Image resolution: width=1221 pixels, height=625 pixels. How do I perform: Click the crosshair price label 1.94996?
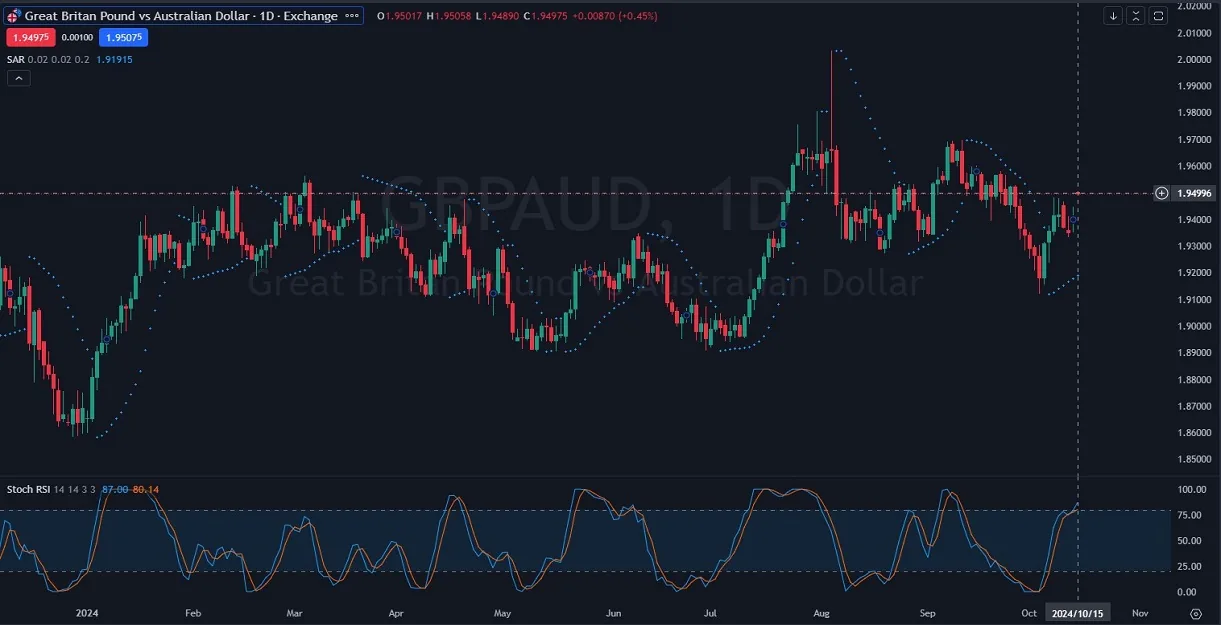tap(1195, 193)
